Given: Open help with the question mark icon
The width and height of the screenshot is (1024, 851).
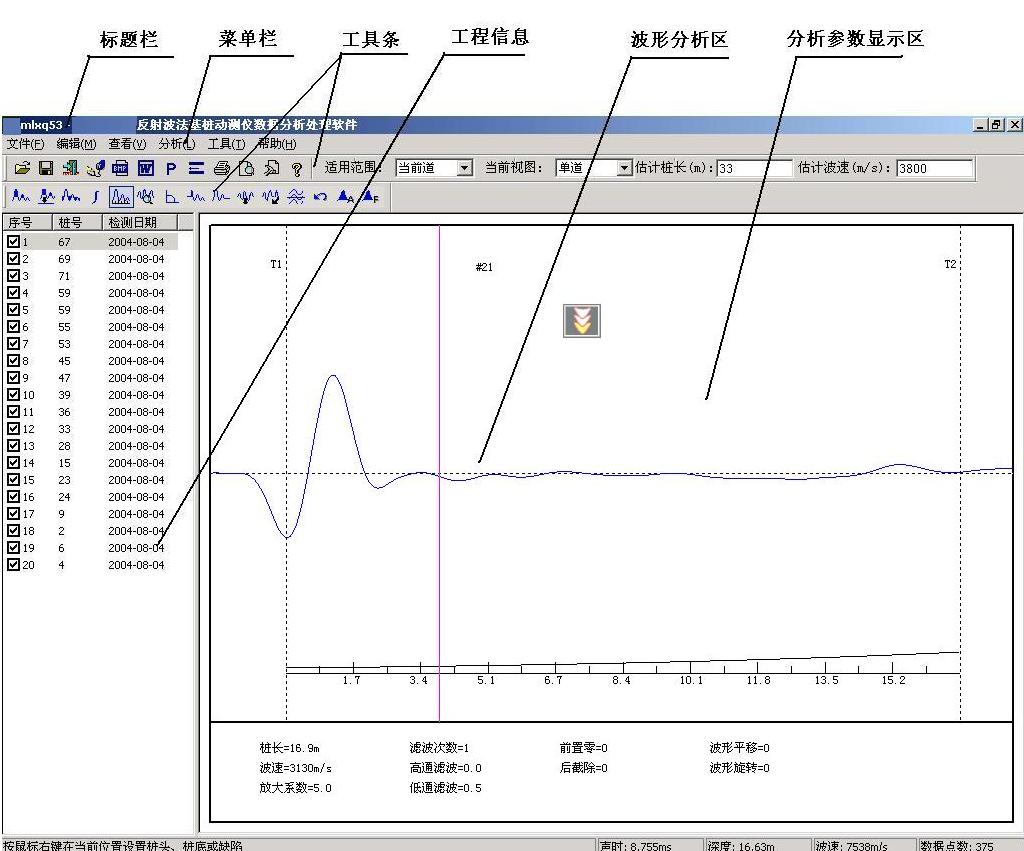Looking at the screenshot, I should [x=297, y=169].
